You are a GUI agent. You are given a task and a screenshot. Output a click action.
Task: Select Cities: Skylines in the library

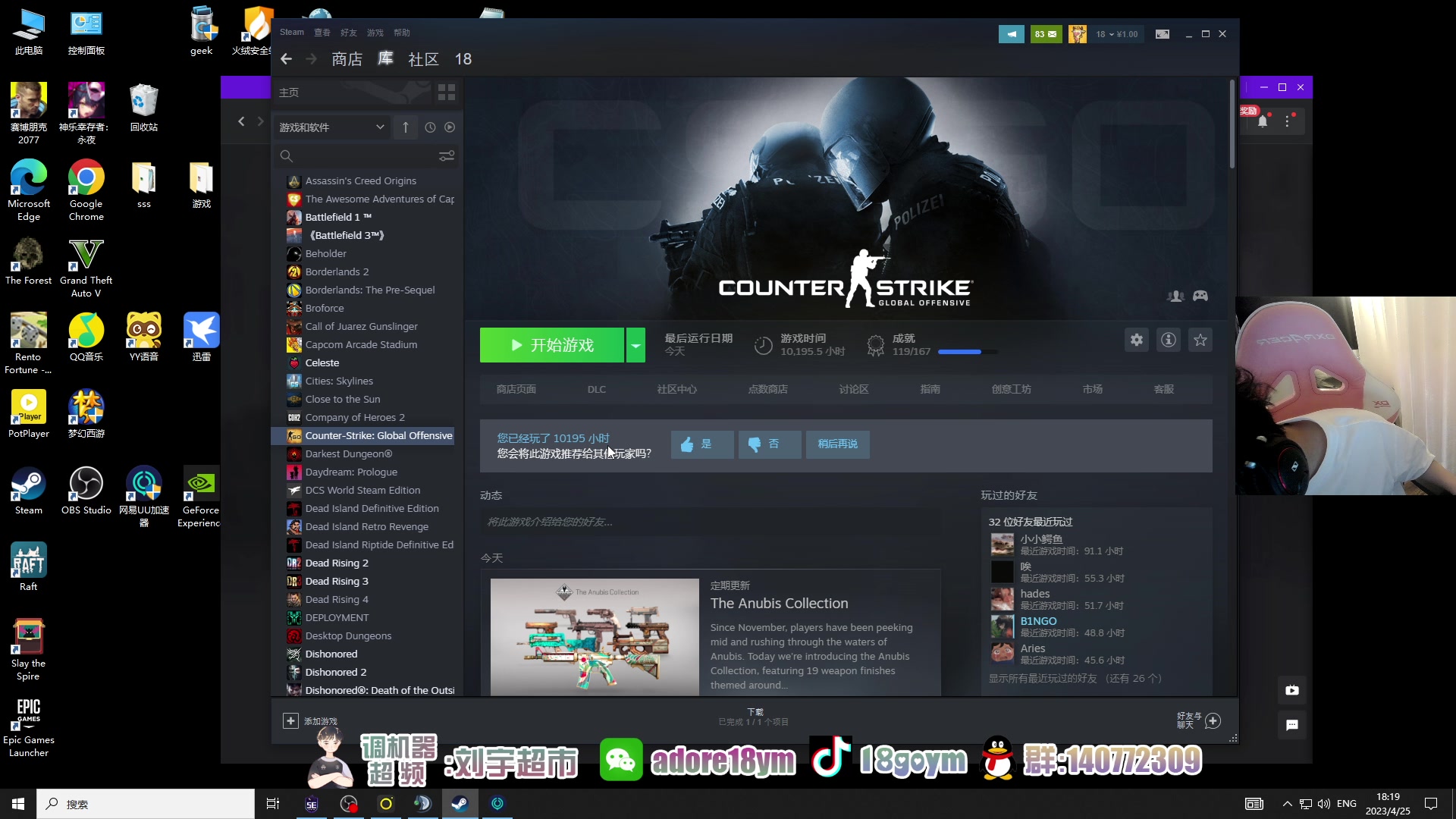pyautogui.click(x=339, y=381)
